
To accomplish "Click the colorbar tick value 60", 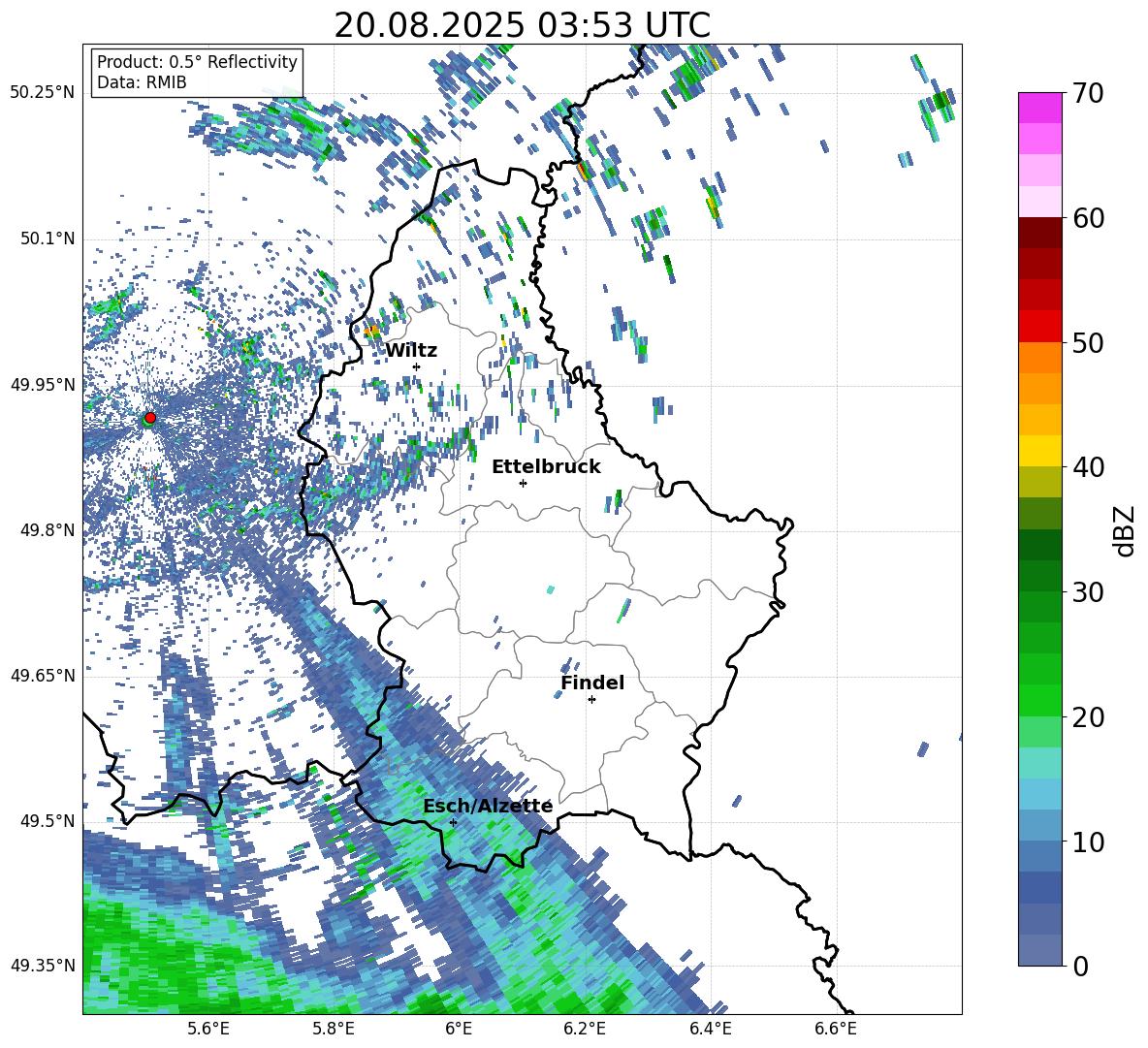I will [x=1088, y=218].
